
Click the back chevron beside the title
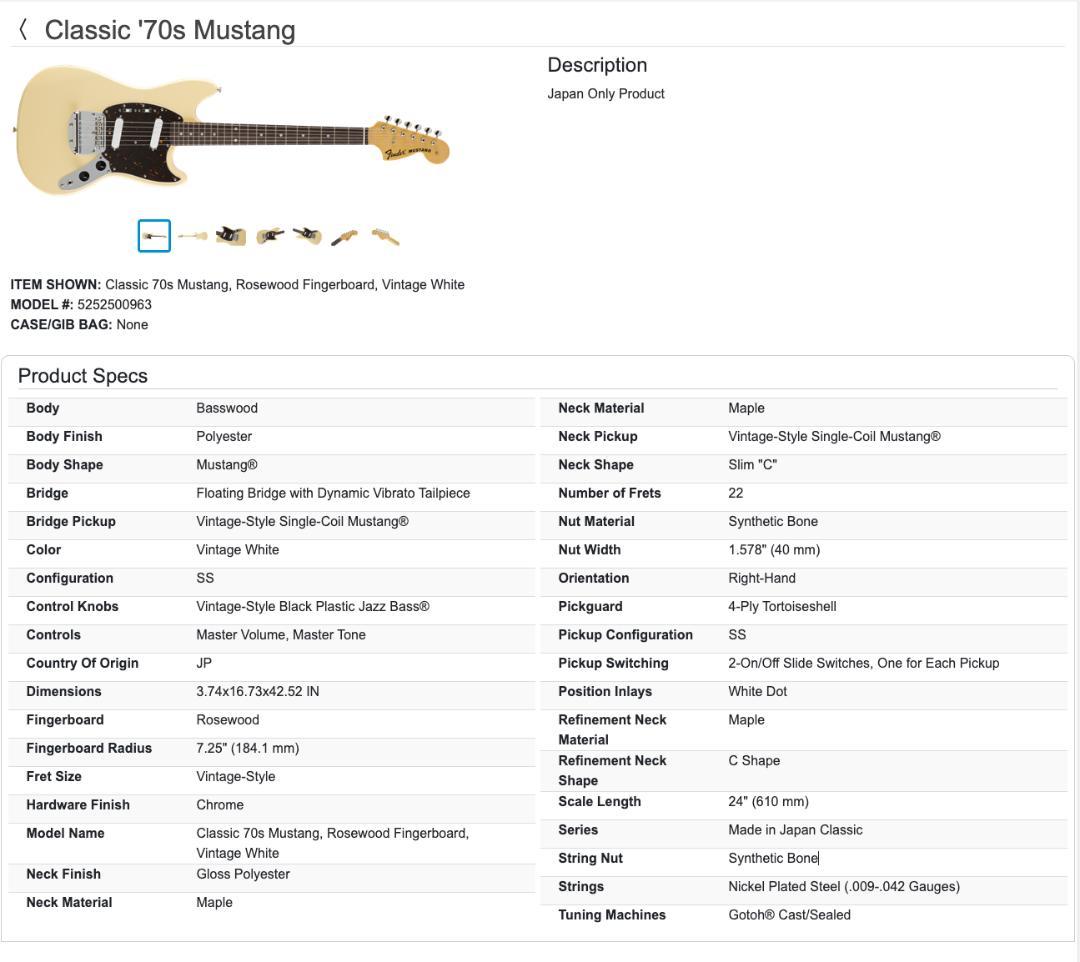click(x=23, y=30)
